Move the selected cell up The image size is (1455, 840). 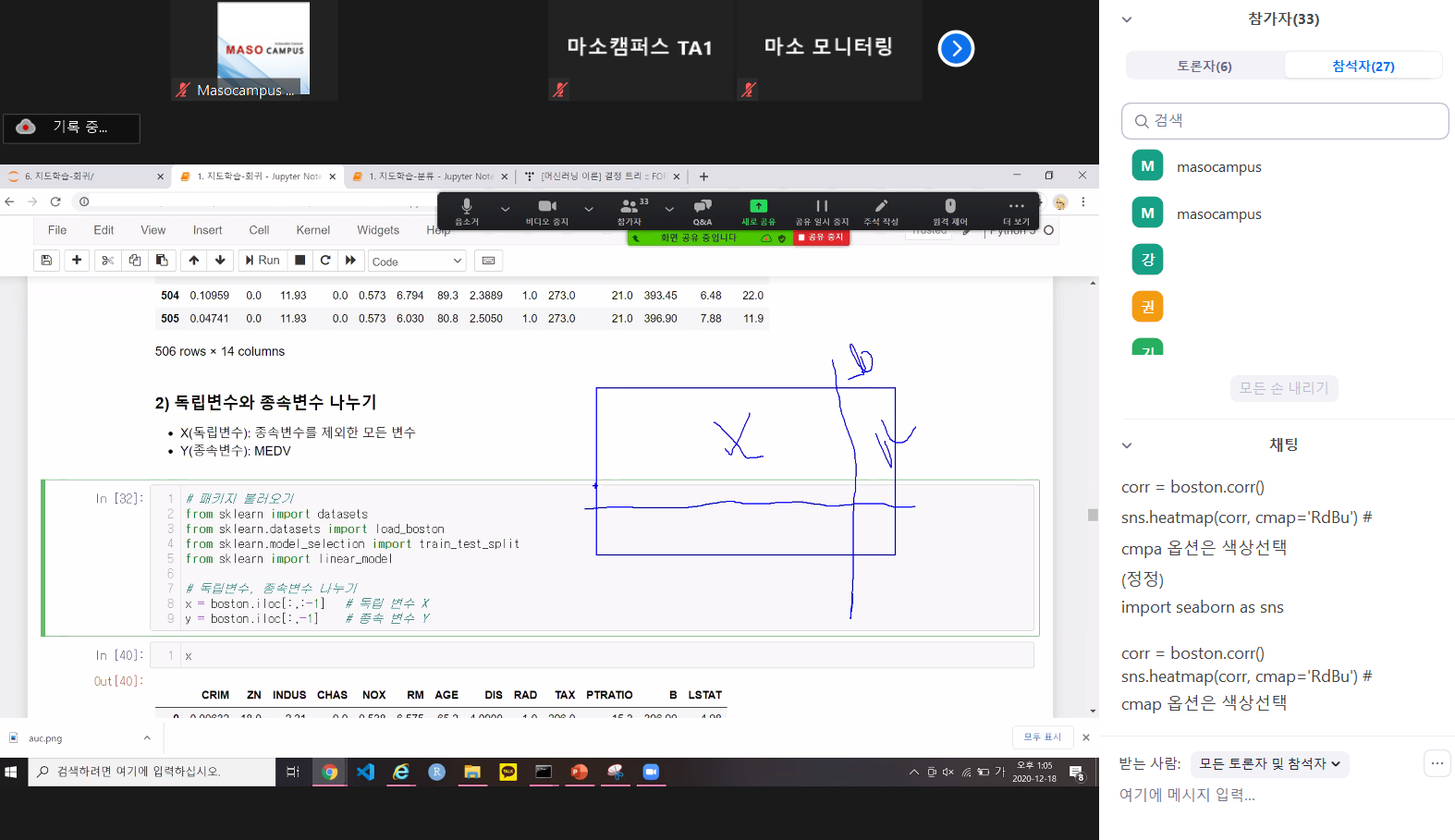(x=193, y=261)
